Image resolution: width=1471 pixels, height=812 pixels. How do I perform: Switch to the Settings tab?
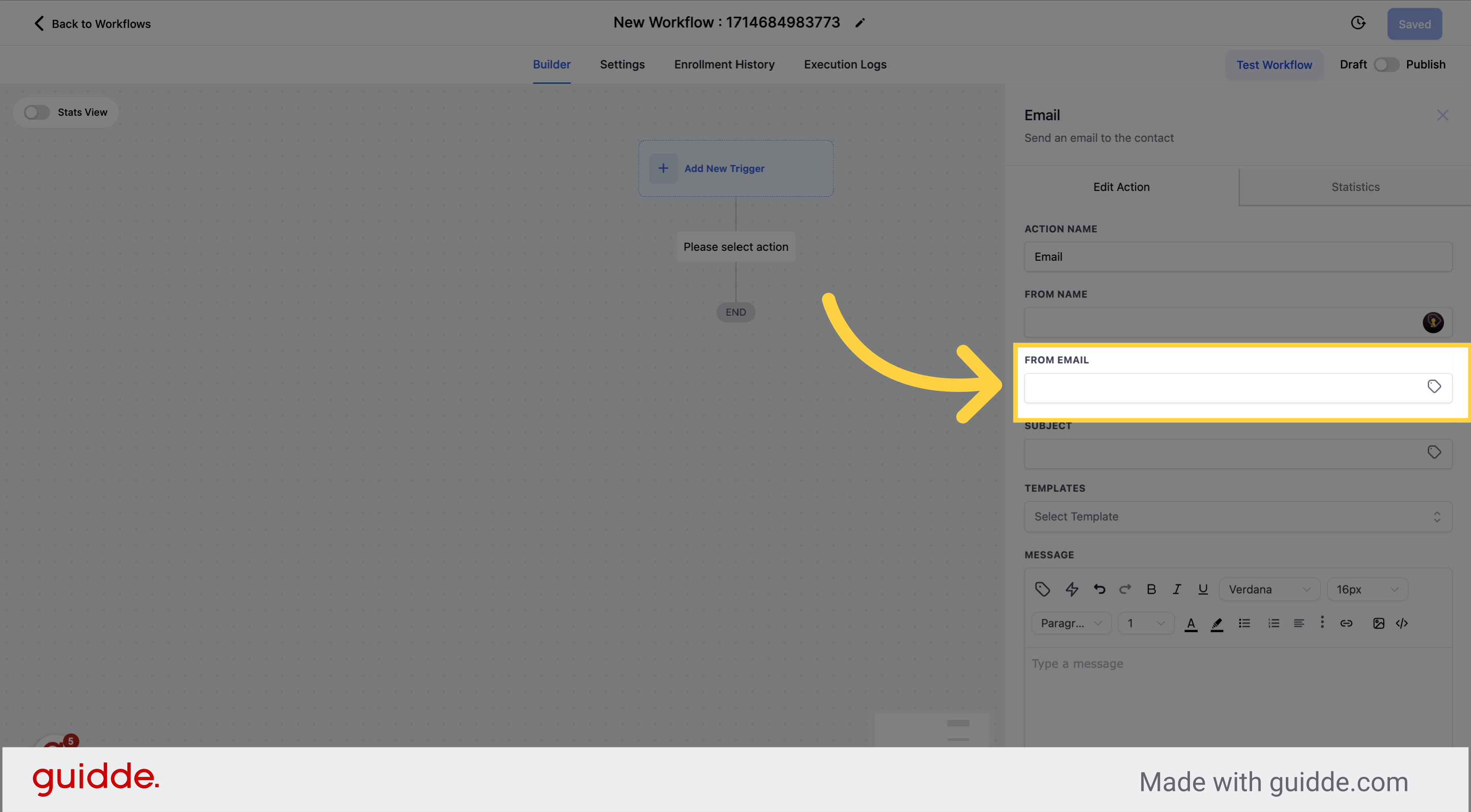pyautogui.click(x=622, y=64)
